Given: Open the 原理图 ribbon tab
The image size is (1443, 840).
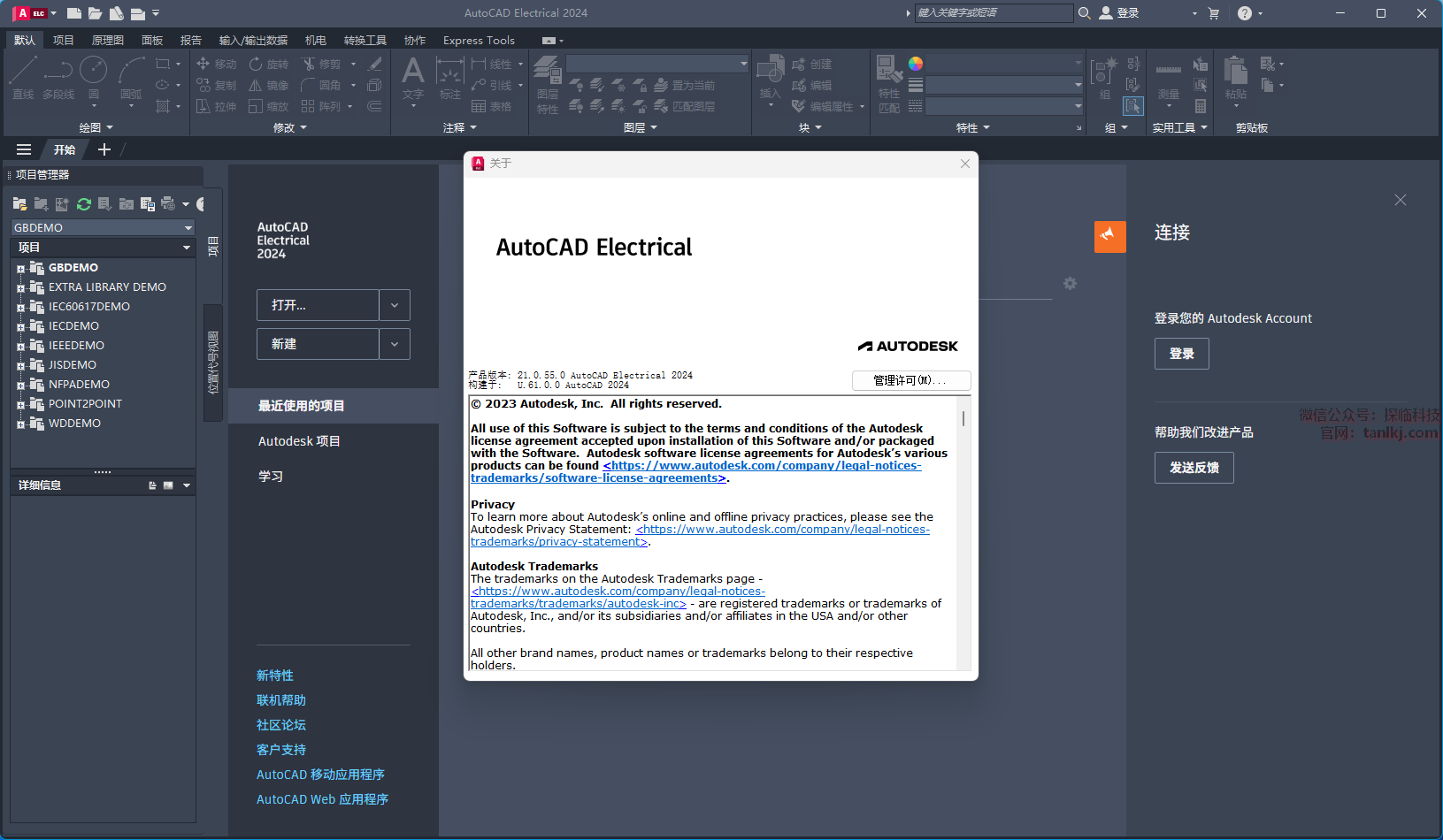Looking at the screenshot, I should coord(107,40).
